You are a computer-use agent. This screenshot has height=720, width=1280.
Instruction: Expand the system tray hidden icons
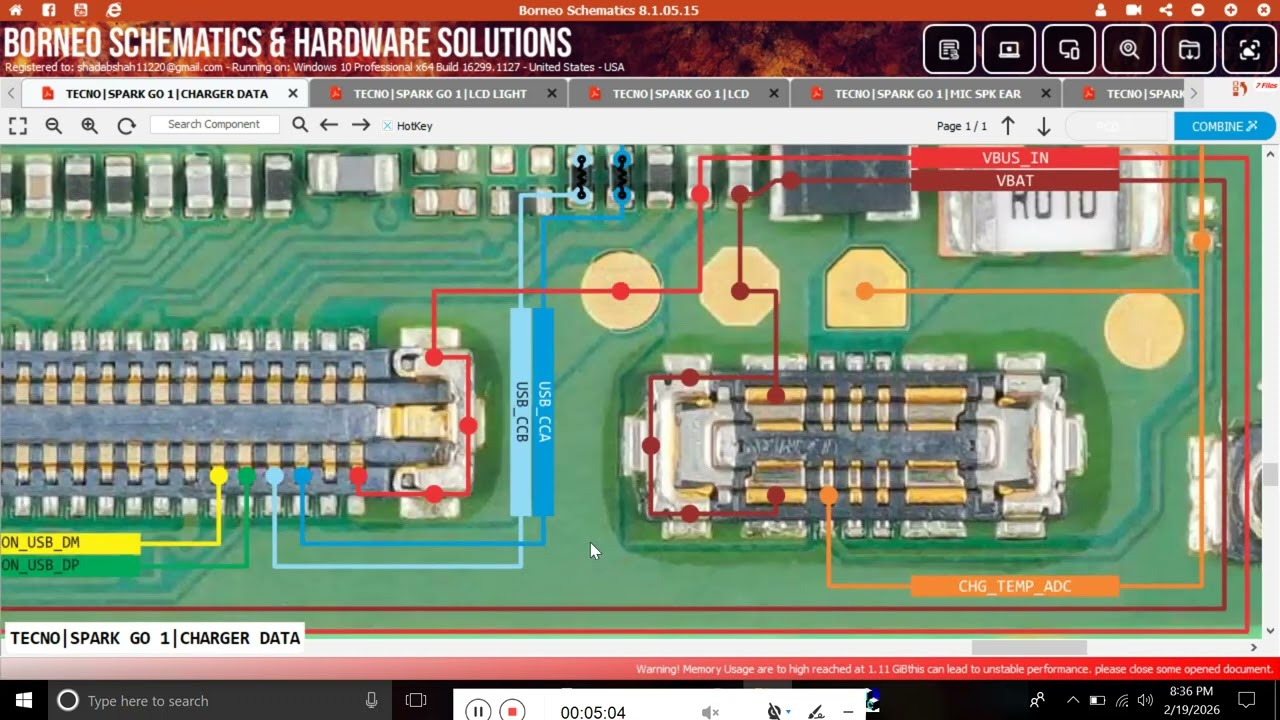(1073, 700)
